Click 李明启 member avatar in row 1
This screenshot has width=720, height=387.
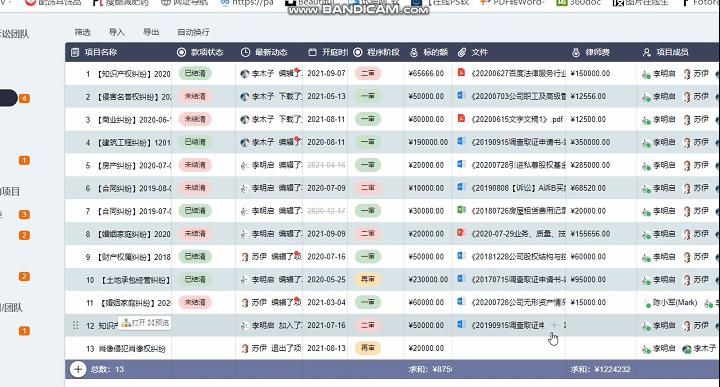coord(647,74)
